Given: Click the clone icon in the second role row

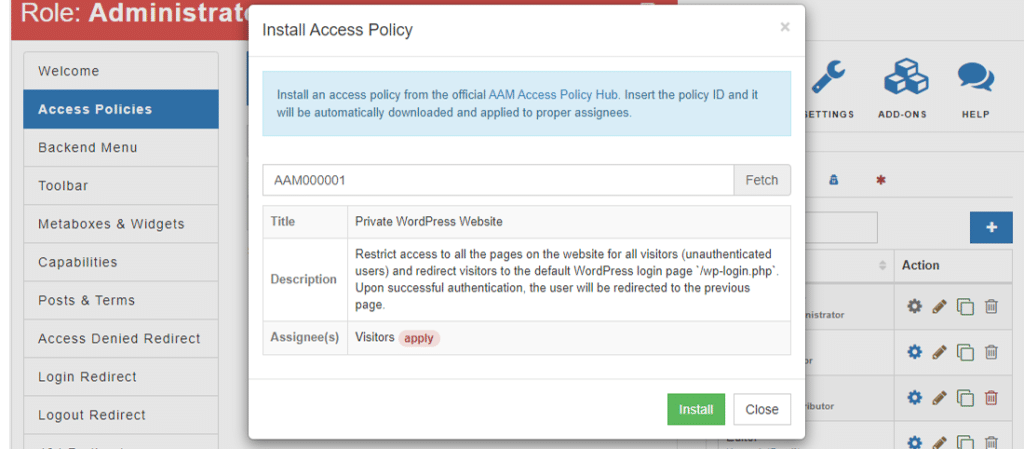Looking at the screenshot, I should point(965,352).
